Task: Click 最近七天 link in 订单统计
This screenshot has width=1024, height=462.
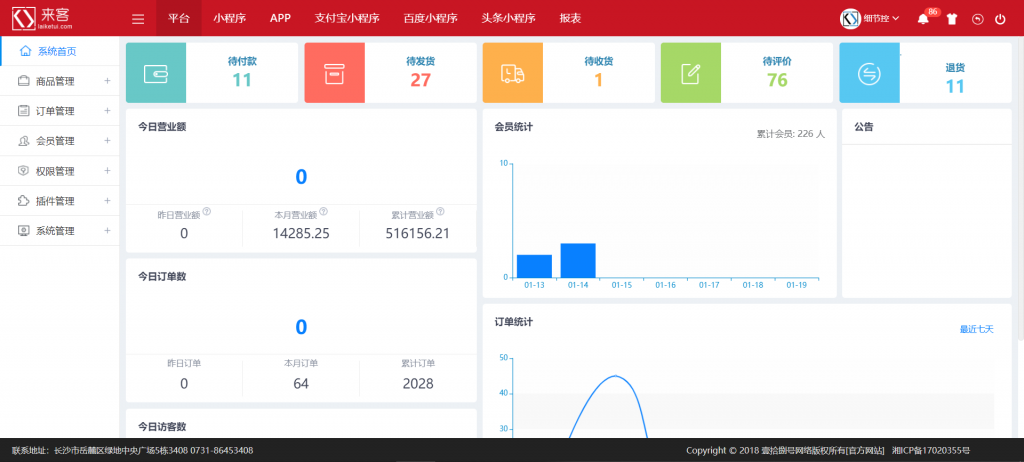Action: click(976, 329)
